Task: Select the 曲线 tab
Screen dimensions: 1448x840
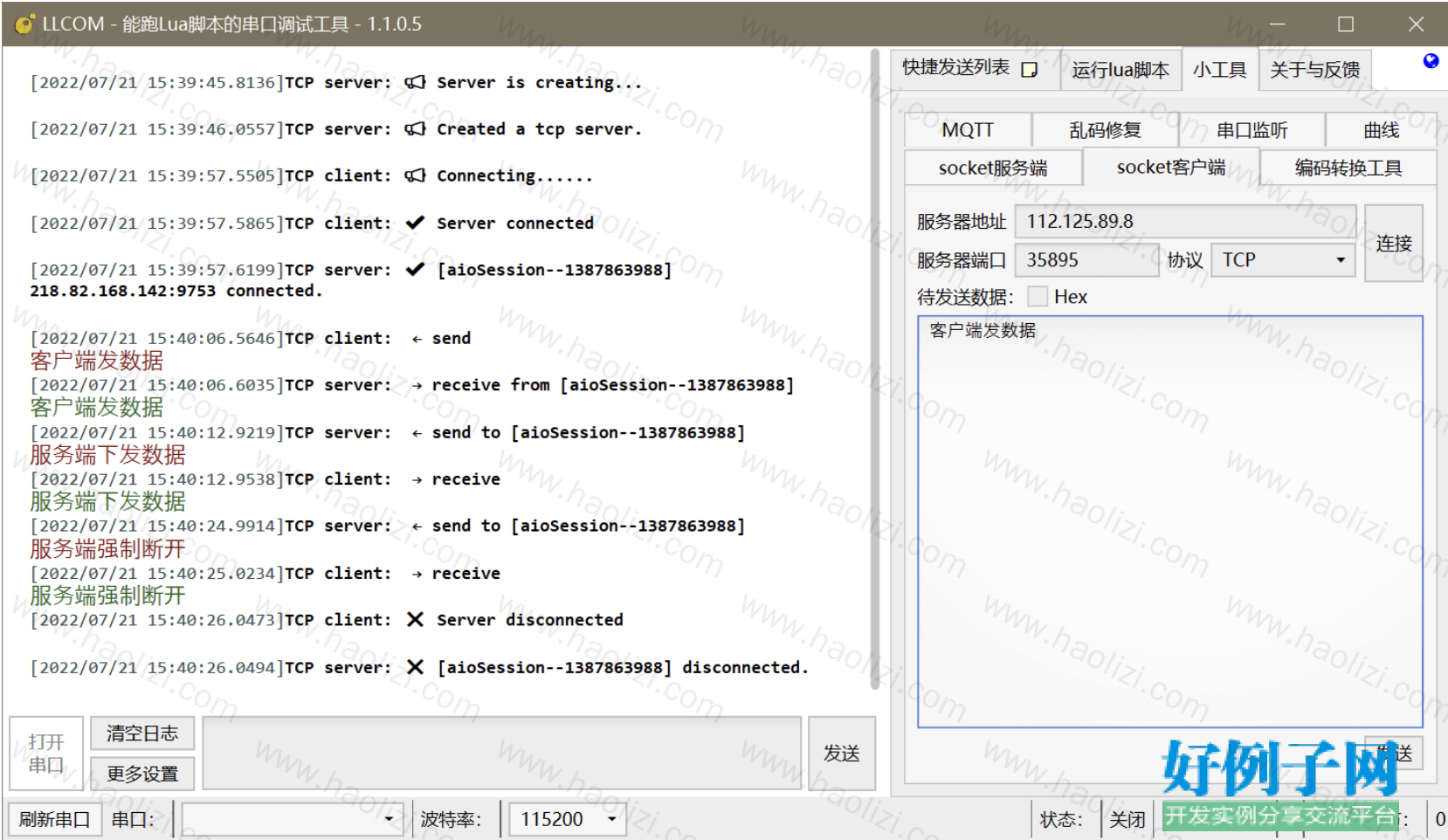Action: (x=1381, y=130)
